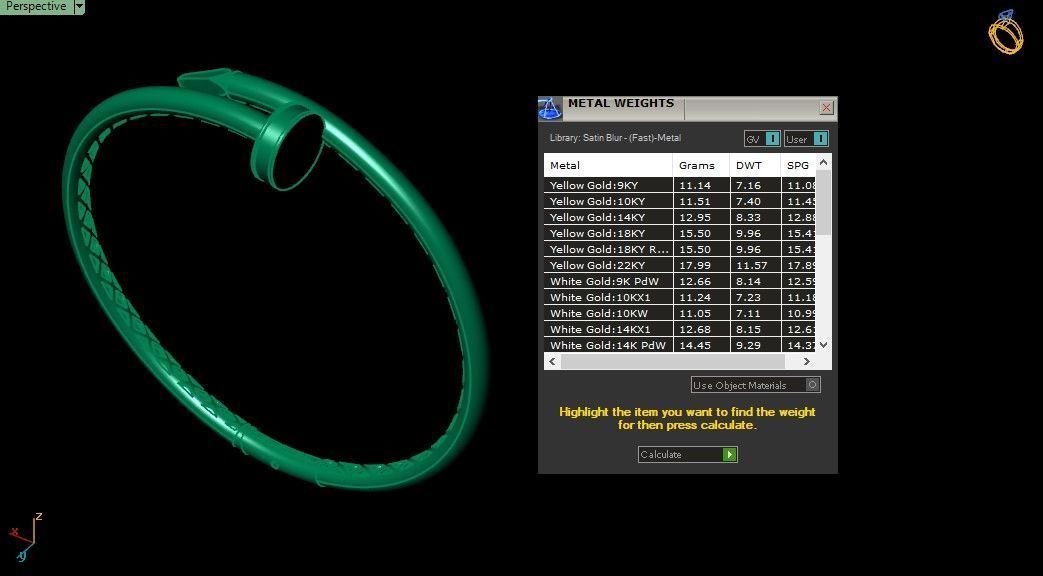The width and height of the screenshot is (1043, 576).
Task: Select the White Gold:10KX1 row
Action: click(679, 297)
